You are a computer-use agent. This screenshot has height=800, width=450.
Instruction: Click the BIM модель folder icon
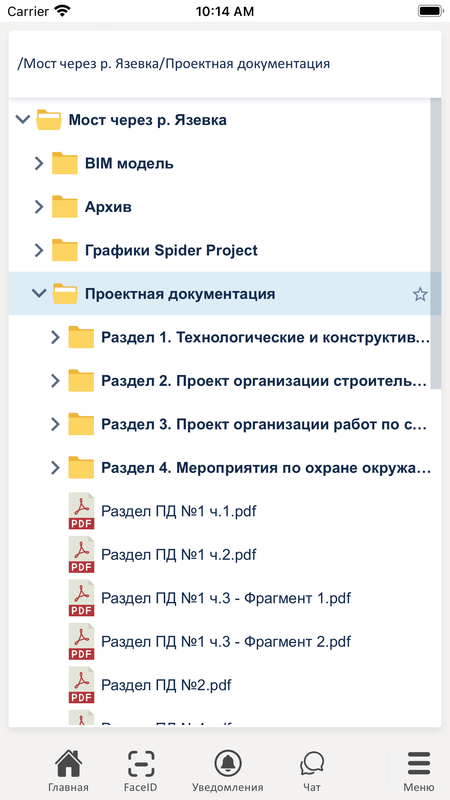[x=65, y=163]
